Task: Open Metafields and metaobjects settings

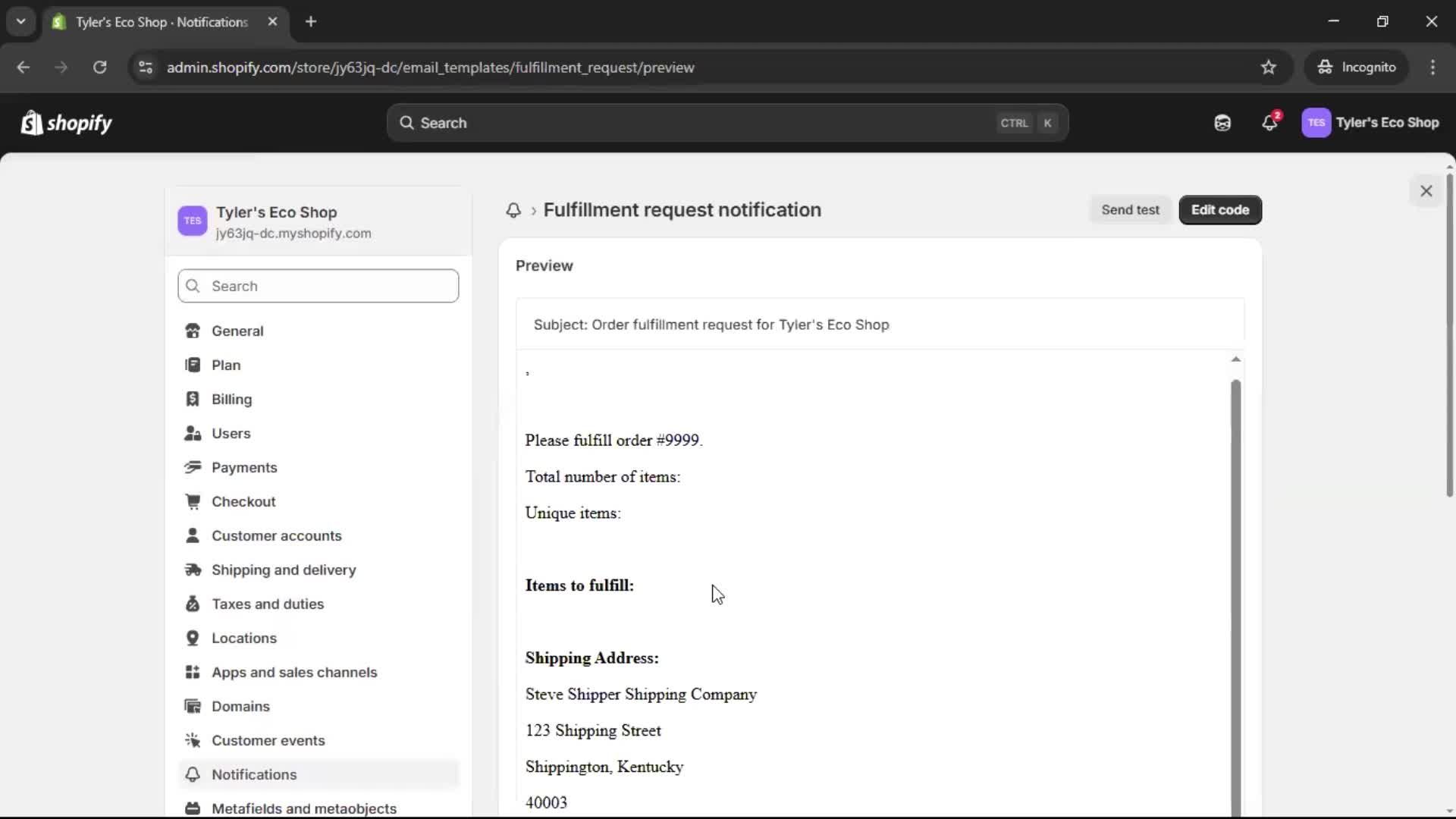Action: (304, 808)
